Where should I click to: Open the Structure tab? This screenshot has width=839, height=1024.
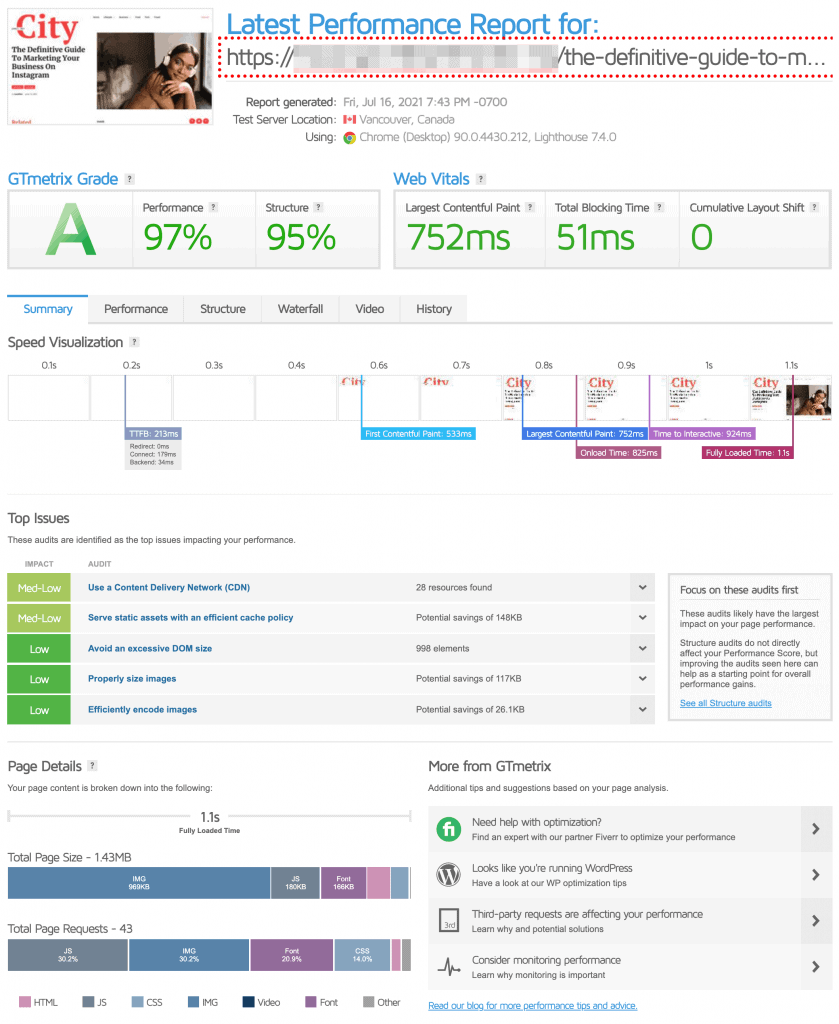pos(222,309)
